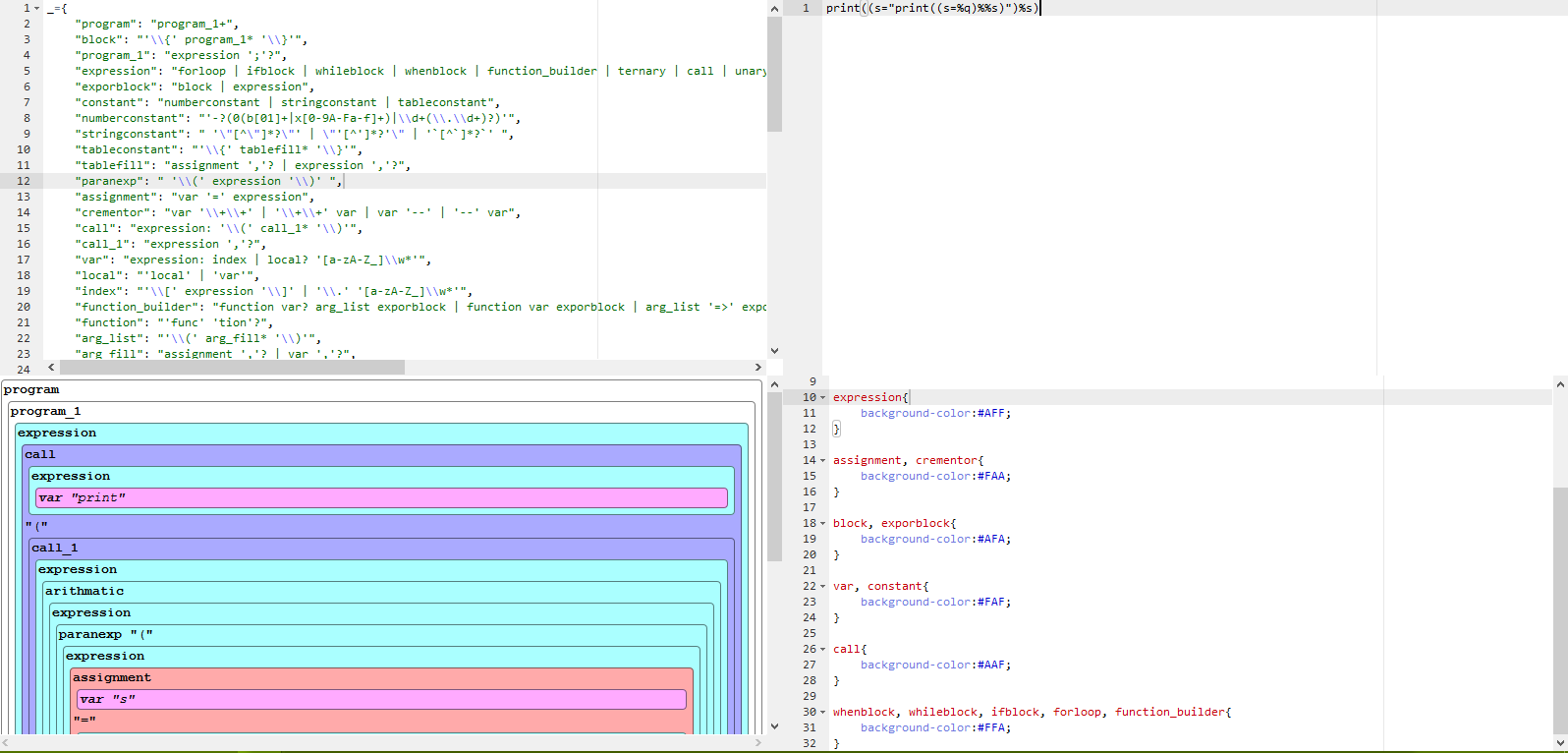Click the "program": "program_1+" grammar line
This screenshot has height=753, width=1568.
157,24
